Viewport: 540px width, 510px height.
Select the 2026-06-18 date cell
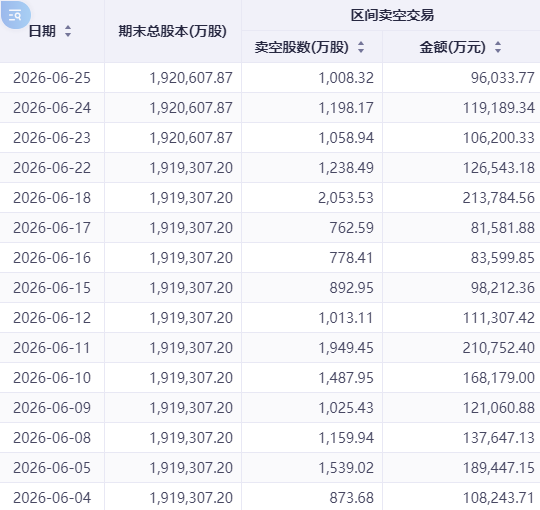tap(52, 198)
